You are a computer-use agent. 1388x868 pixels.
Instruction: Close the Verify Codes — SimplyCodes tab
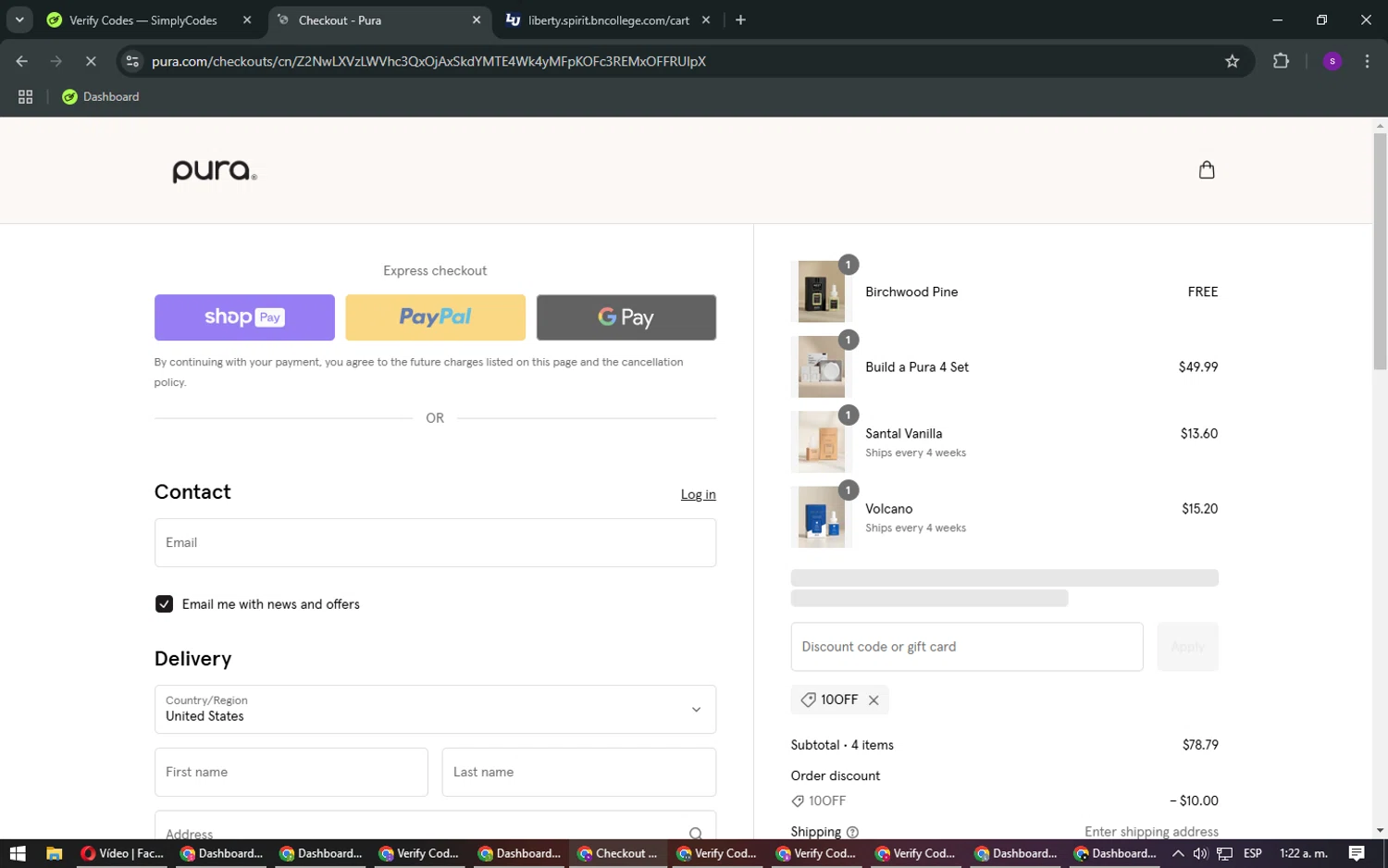click(x=247, y=20)
